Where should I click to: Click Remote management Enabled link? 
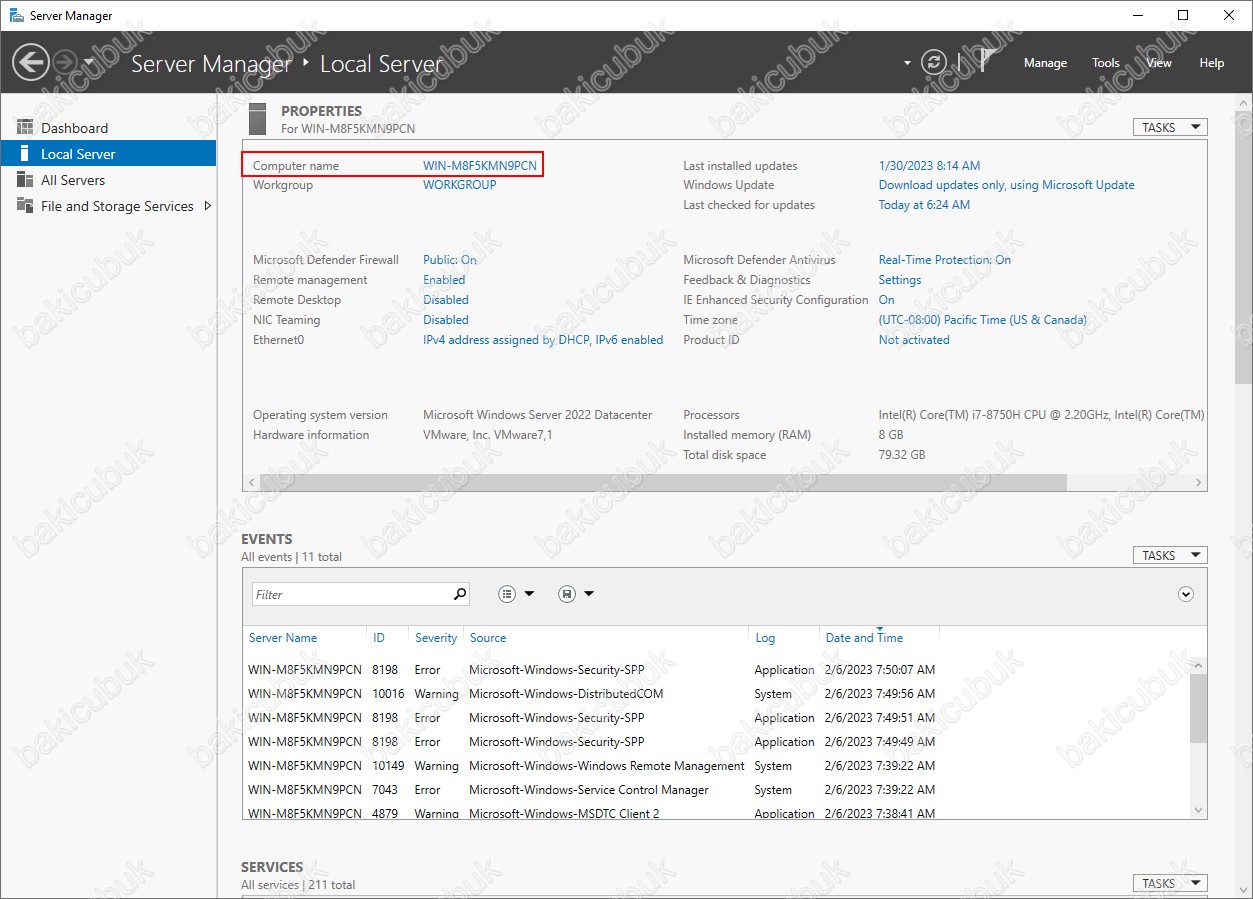(x=444, y=280)
